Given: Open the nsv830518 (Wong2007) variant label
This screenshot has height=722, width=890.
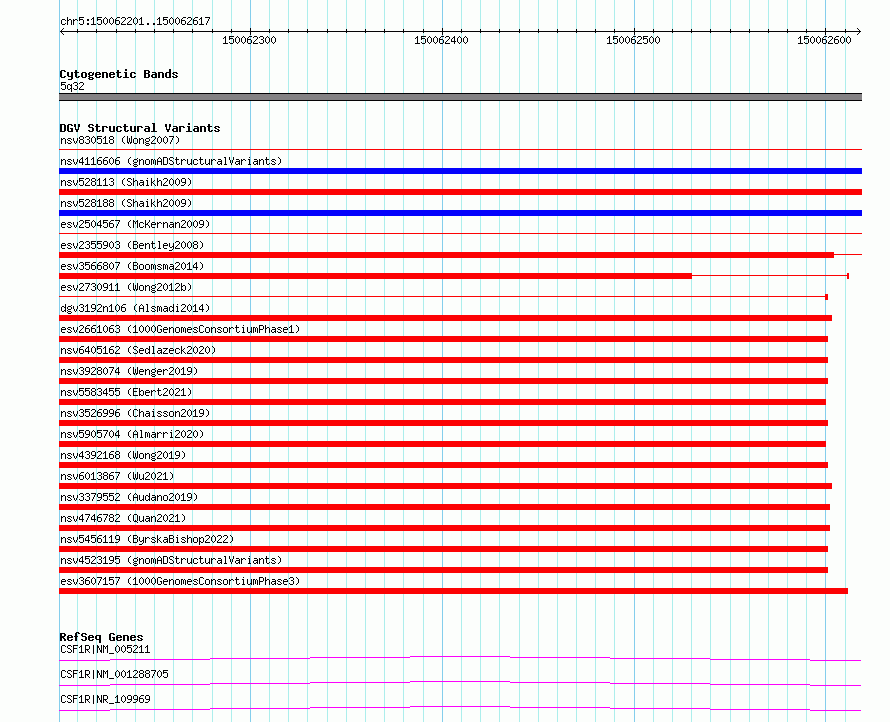Looking at the screenshot, I should tap(120, 140).
